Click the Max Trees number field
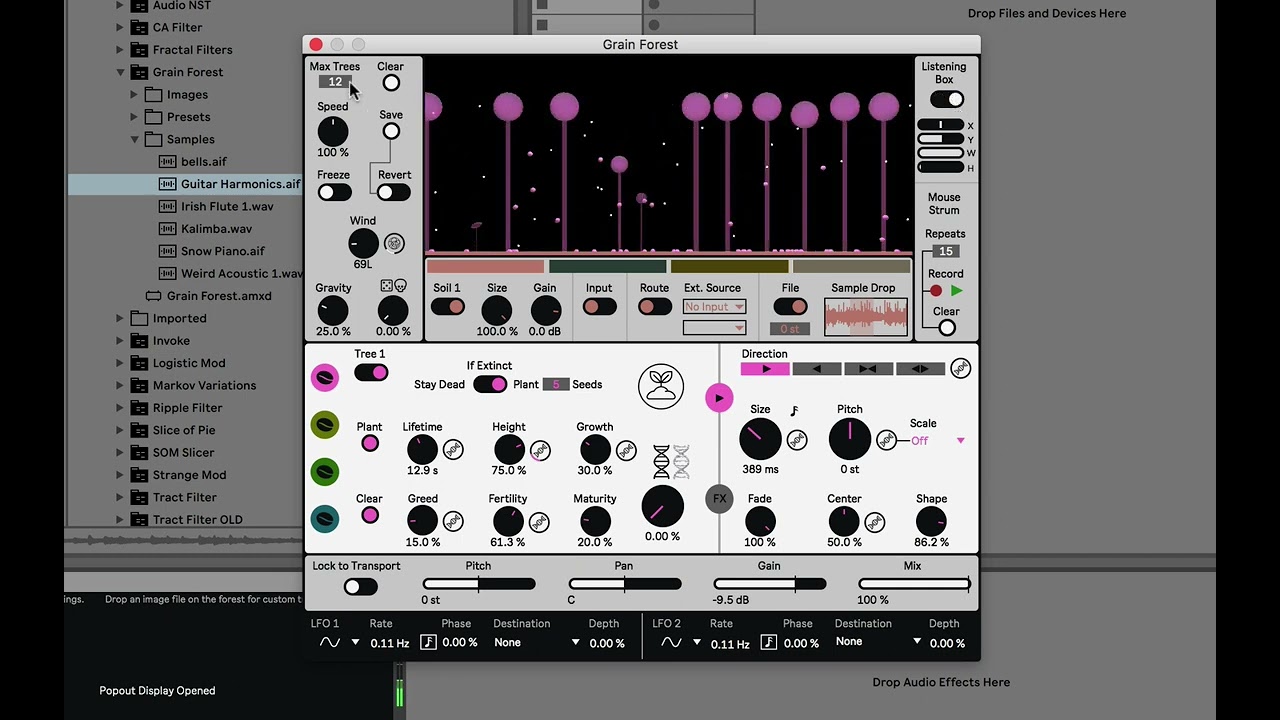 point(335,82)
